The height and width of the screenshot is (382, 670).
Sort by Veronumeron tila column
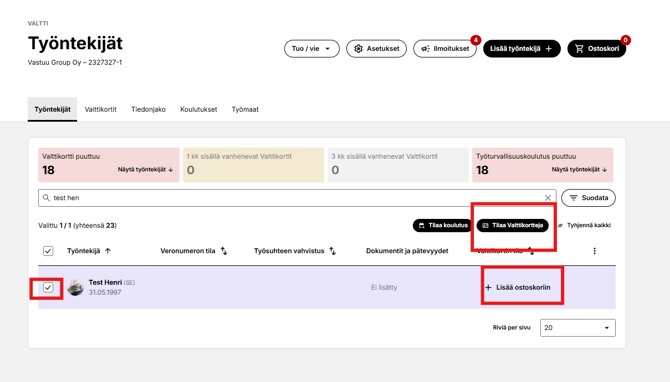(x=194, y=251)
